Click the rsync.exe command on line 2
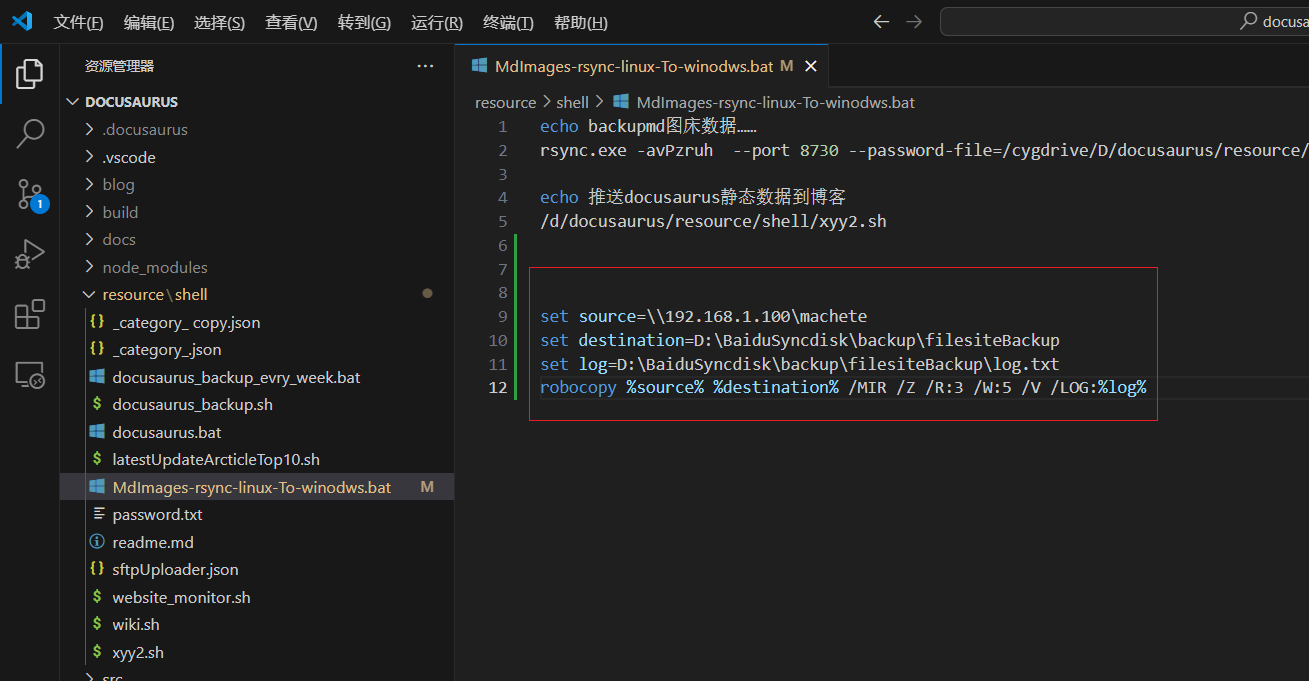This screenshot has height=681, width=1309. (x=583, y=150)
